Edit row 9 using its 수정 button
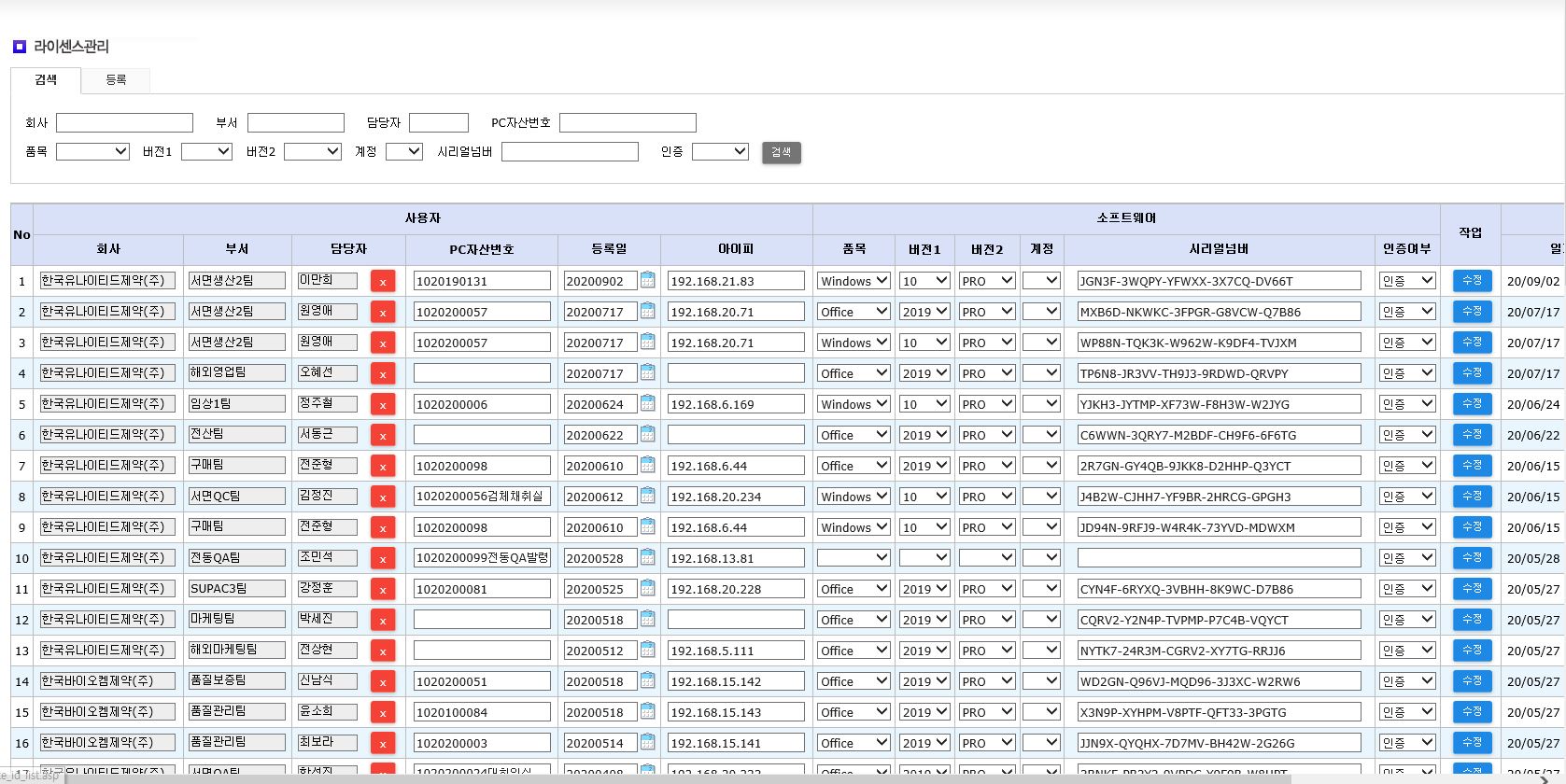Viewport: 1566px width, 784px height. (x=1472, y=526)
